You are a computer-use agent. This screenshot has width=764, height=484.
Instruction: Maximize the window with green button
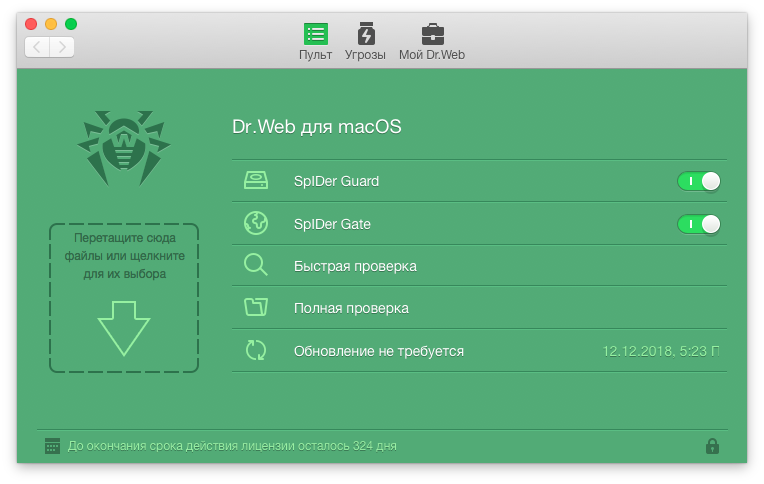tap(71, 24)
